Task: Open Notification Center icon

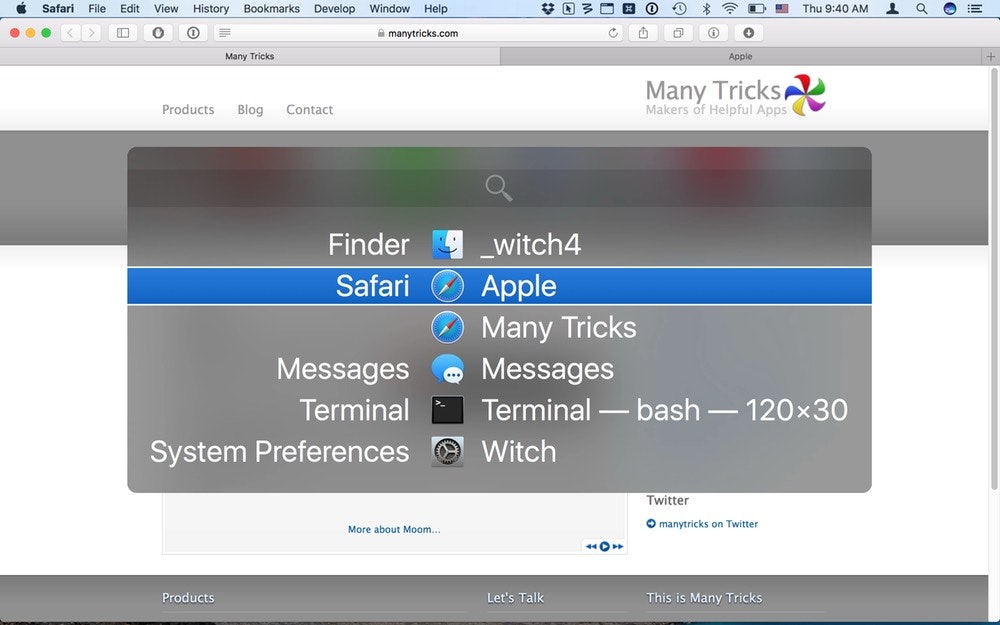Action: point(975,8)
